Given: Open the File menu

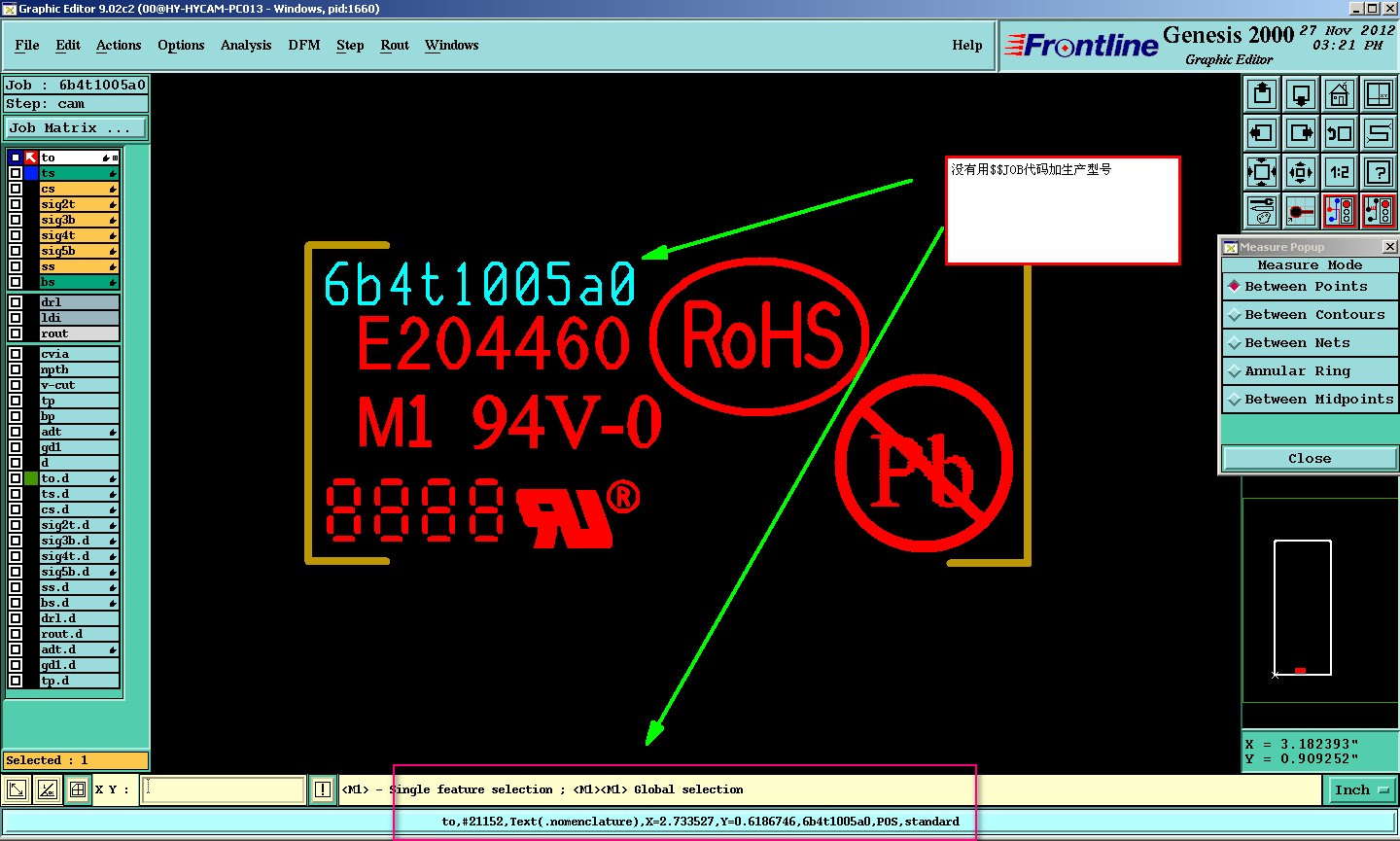Looking at the screenshot, I should pos(27,46).
